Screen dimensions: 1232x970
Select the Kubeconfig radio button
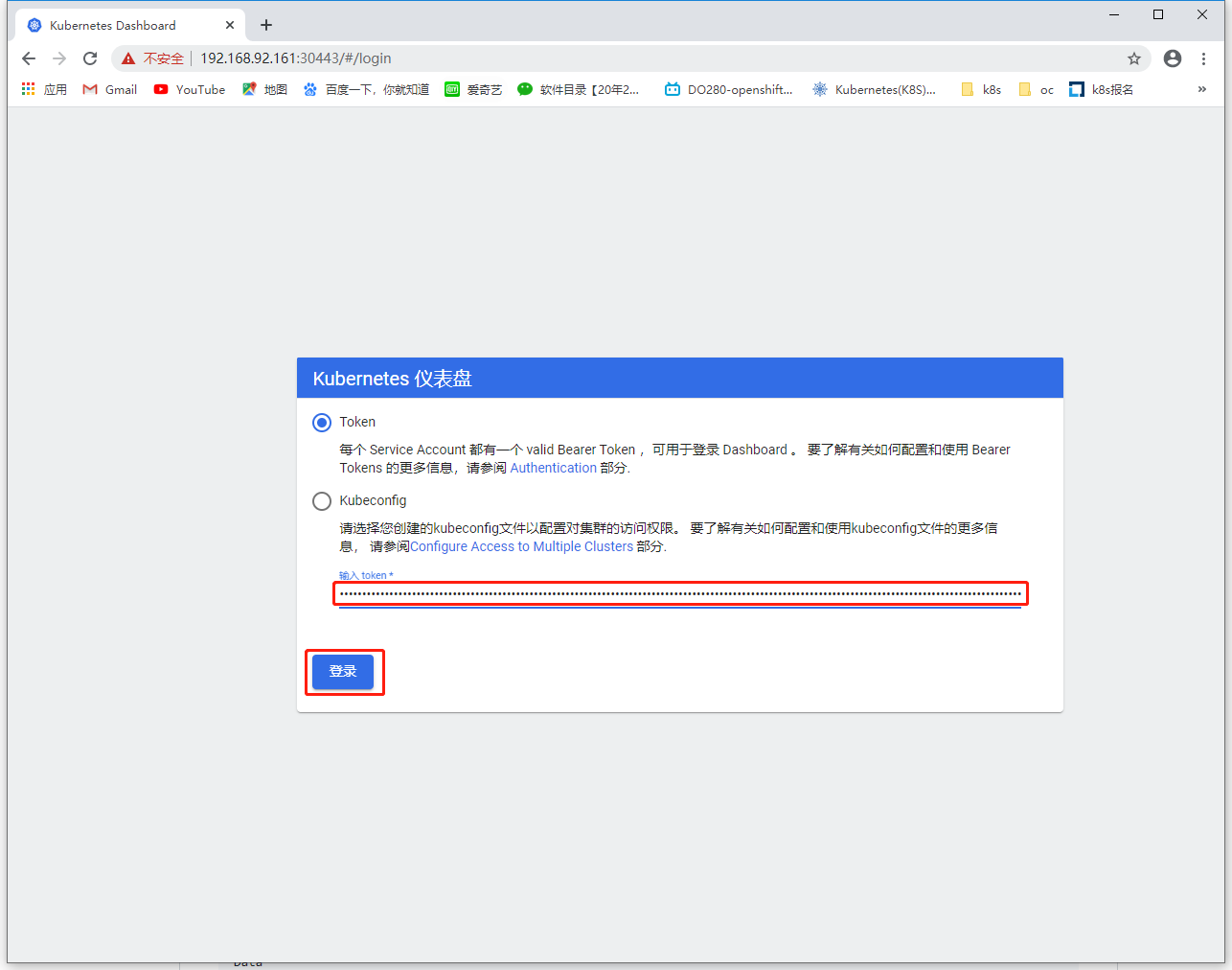(x=322, y=501)
